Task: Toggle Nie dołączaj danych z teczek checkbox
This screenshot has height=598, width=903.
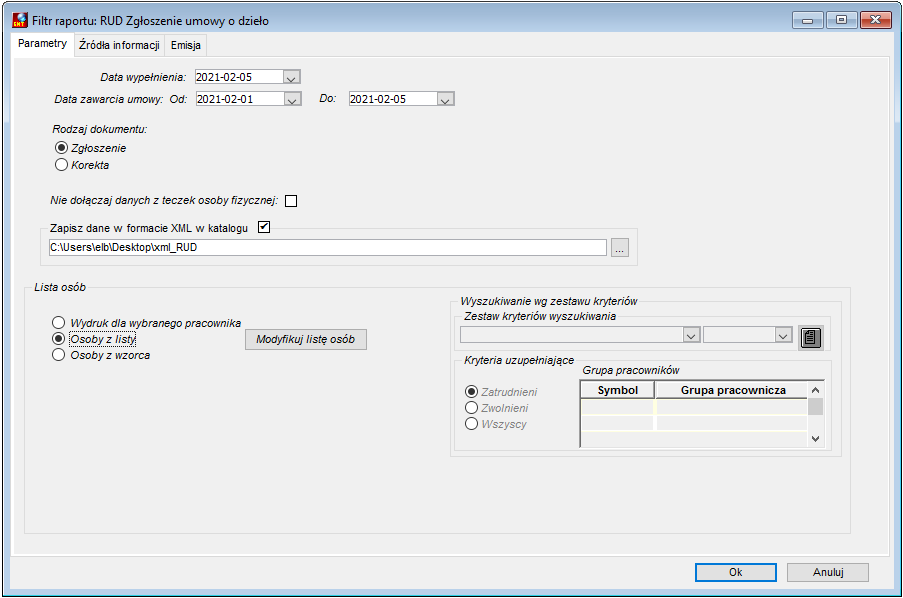Action: 291,201
